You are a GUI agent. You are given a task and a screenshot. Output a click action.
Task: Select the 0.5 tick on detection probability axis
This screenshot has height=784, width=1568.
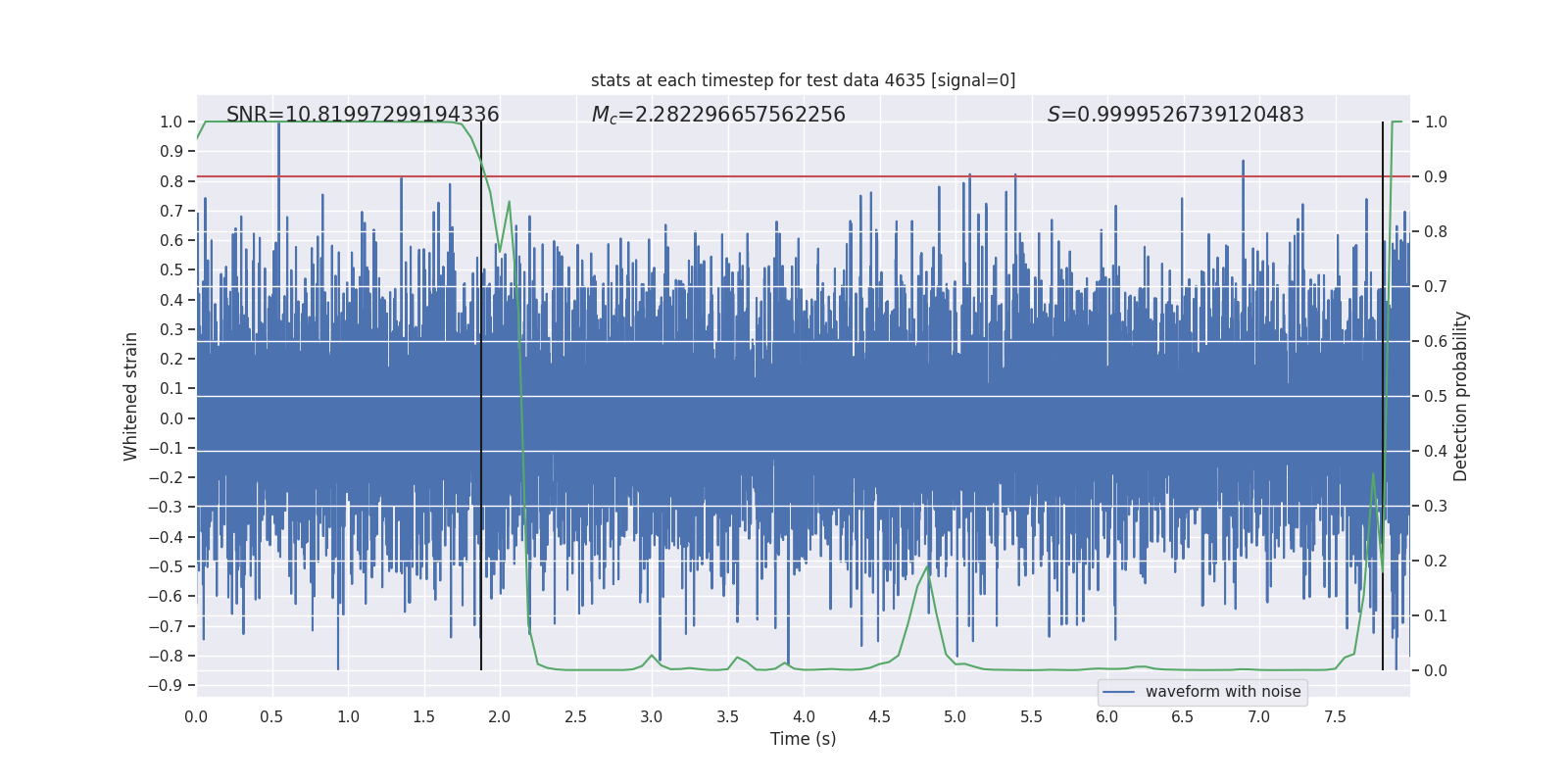pyautogui.click(x=1436, y=396)
